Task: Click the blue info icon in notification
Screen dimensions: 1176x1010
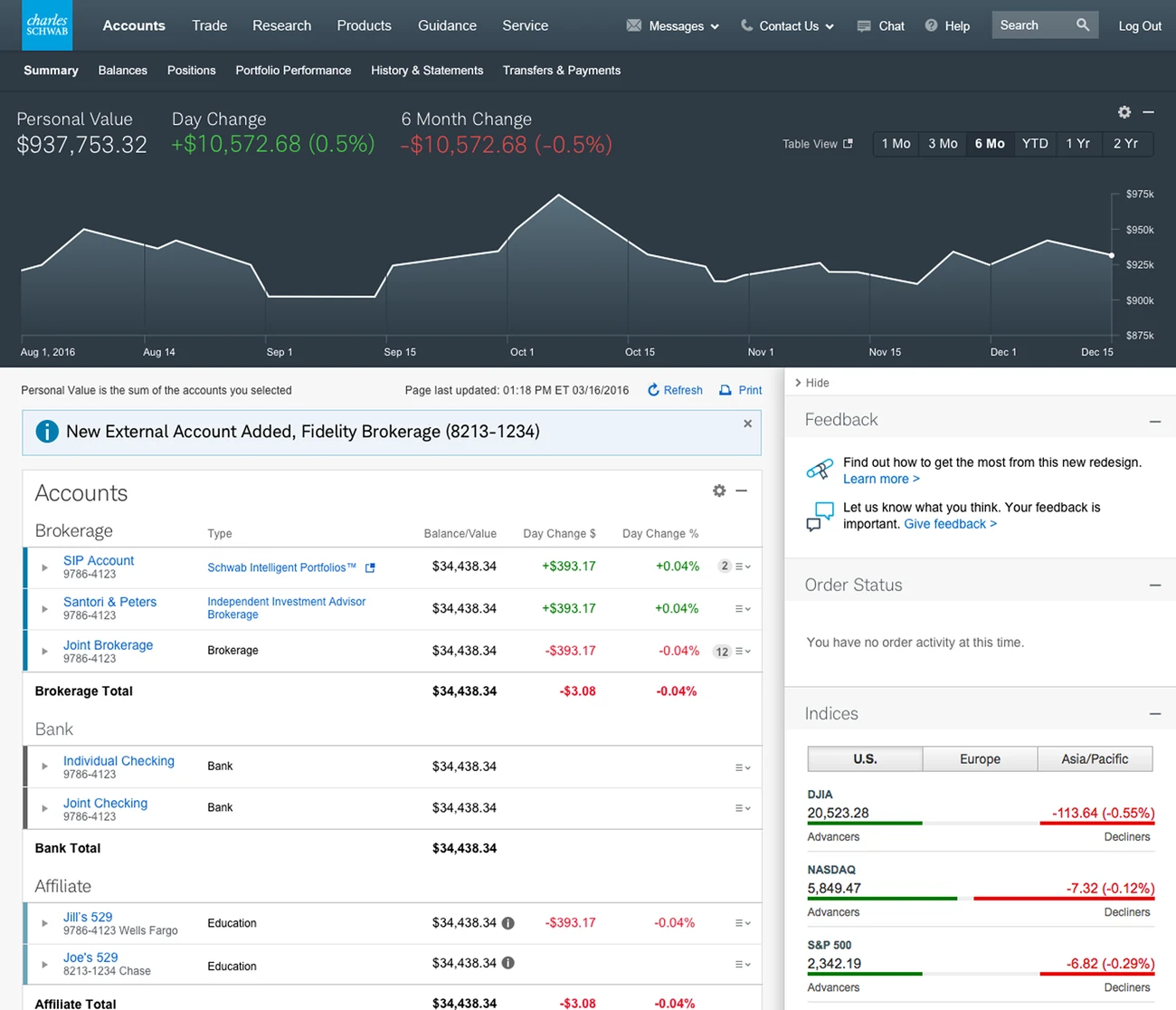Action: coord(47,432)
